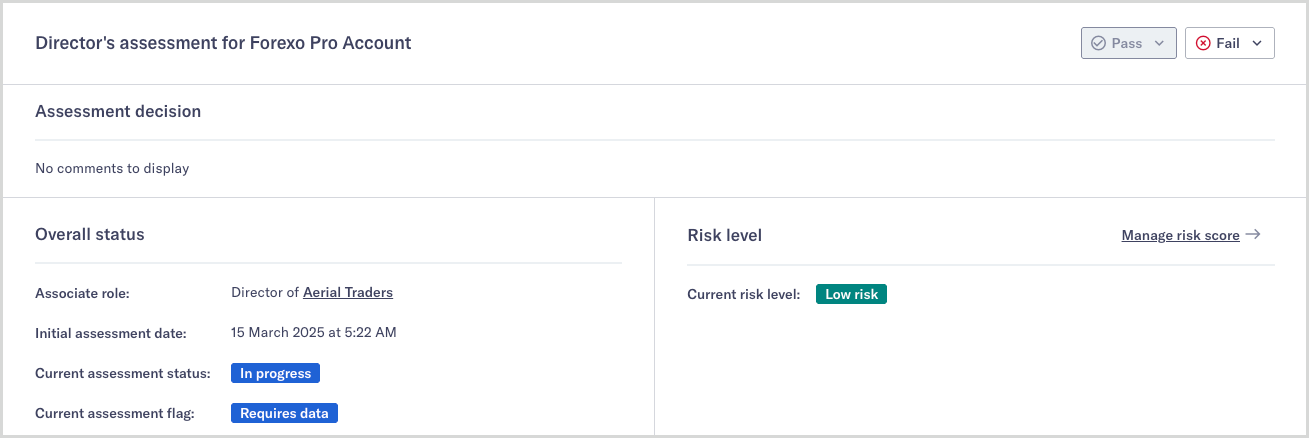This screenshot has width=1309, height=438.
Task: Click the initial assessment date value
Action: coord(313,332)
